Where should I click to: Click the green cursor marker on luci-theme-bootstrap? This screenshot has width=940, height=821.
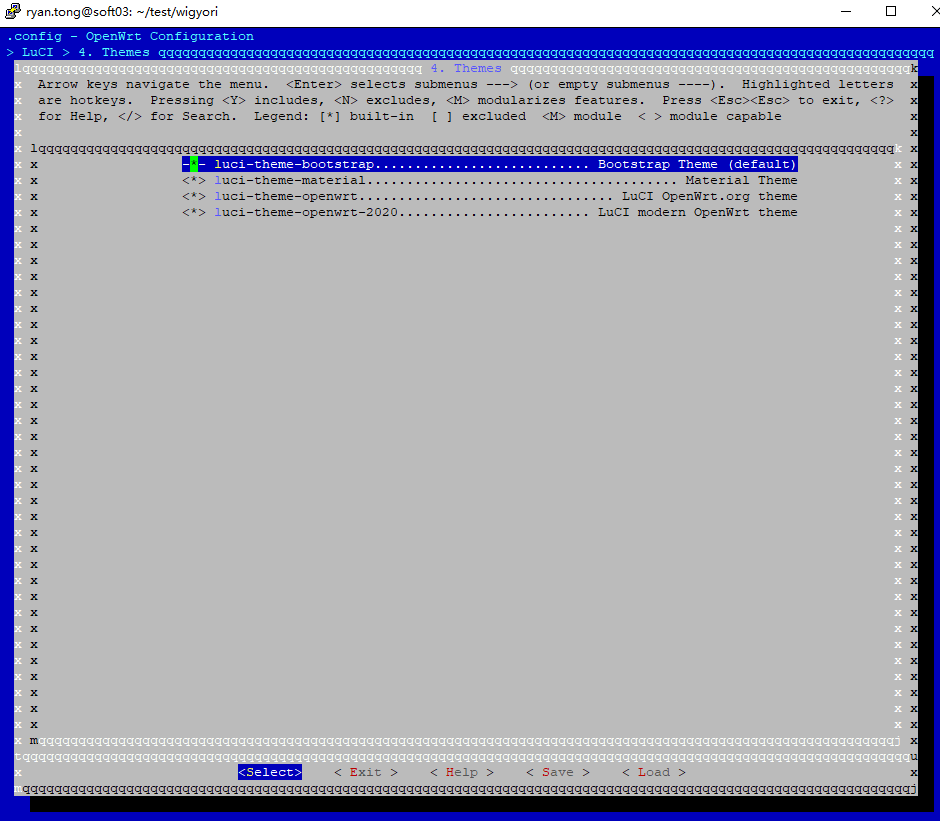click(194, 164)
